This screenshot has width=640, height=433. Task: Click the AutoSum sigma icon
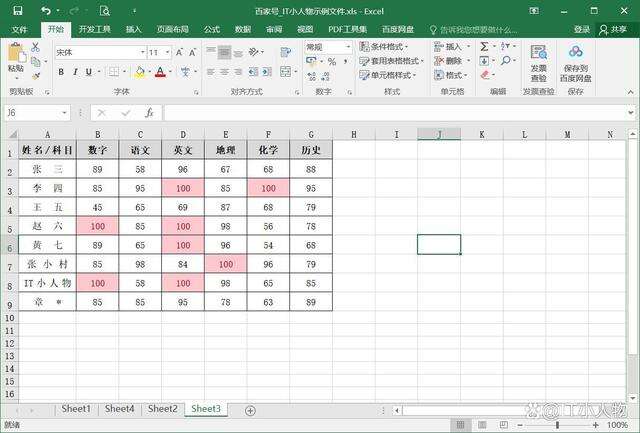[x=484, y=47]
